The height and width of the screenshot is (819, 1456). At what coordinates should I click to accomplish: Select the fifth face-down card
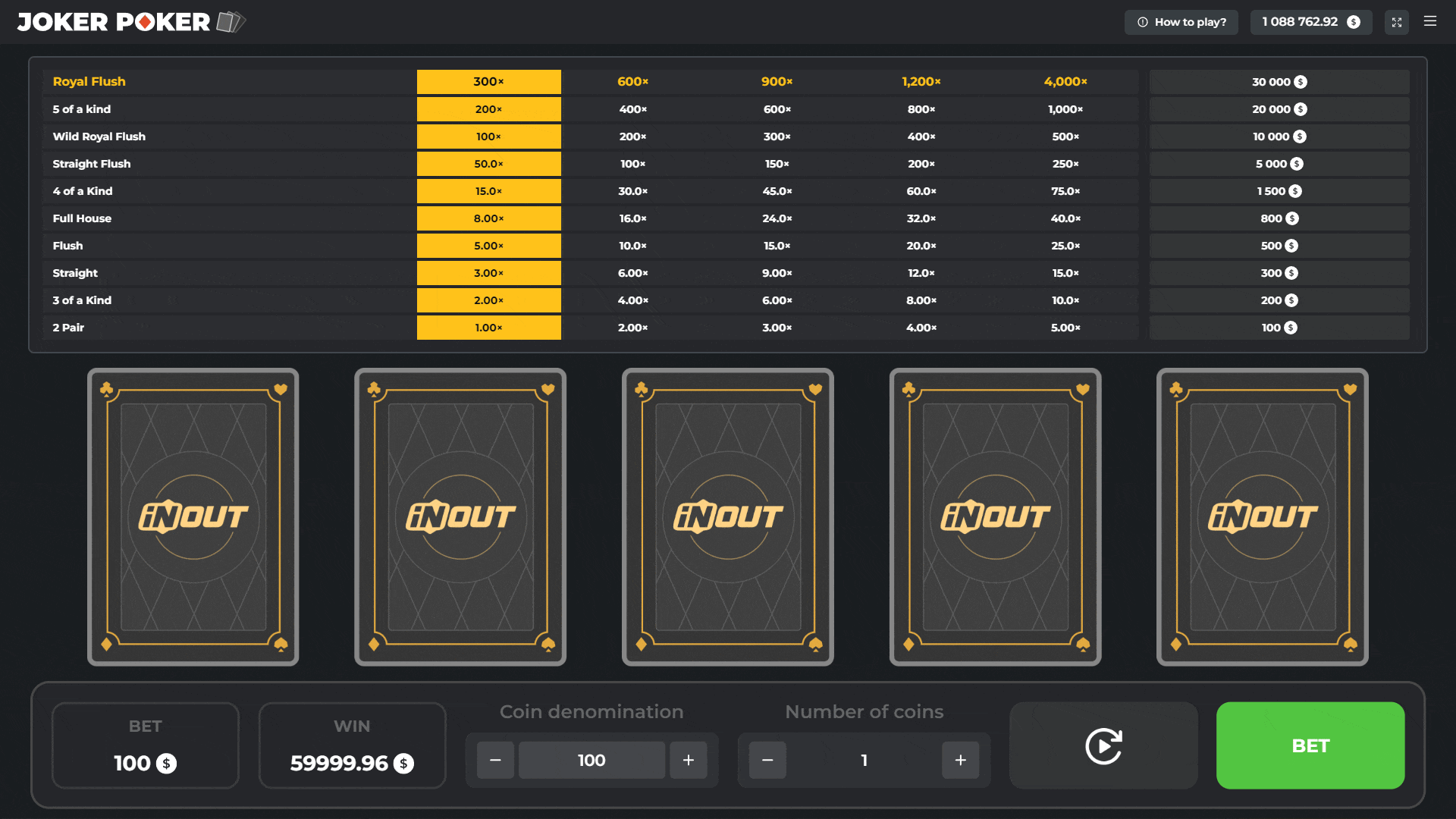1263,517
